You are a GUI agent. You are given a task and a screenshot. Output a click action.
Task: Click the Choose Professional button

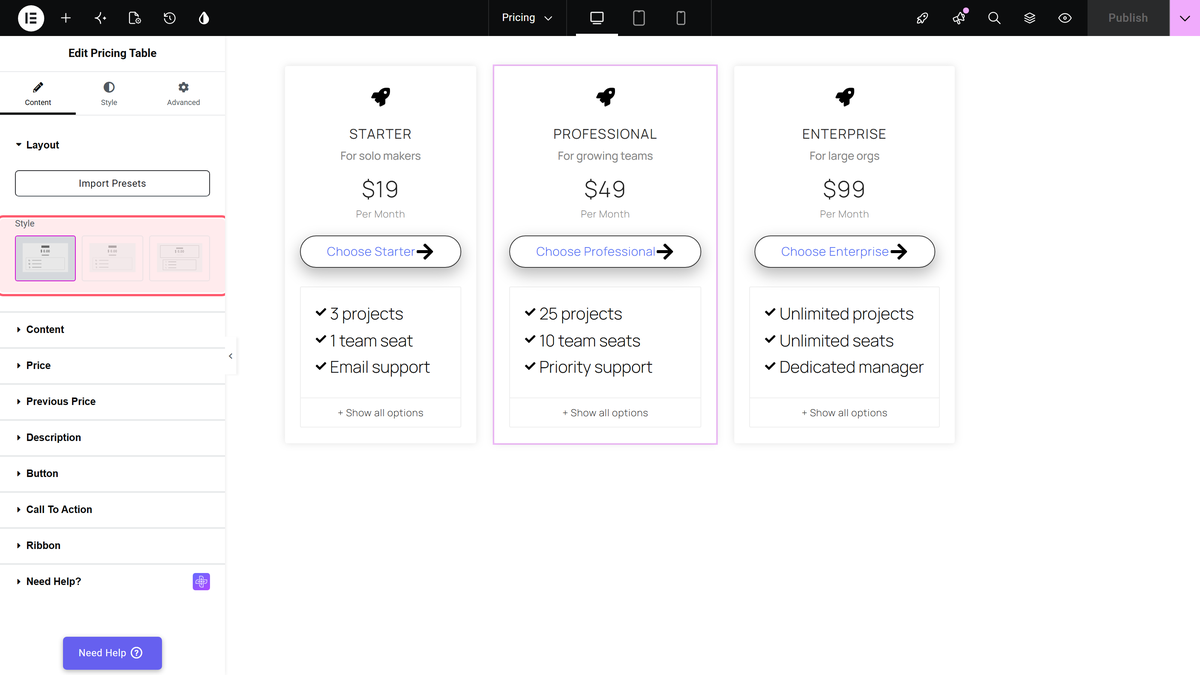tap(605, 252)
